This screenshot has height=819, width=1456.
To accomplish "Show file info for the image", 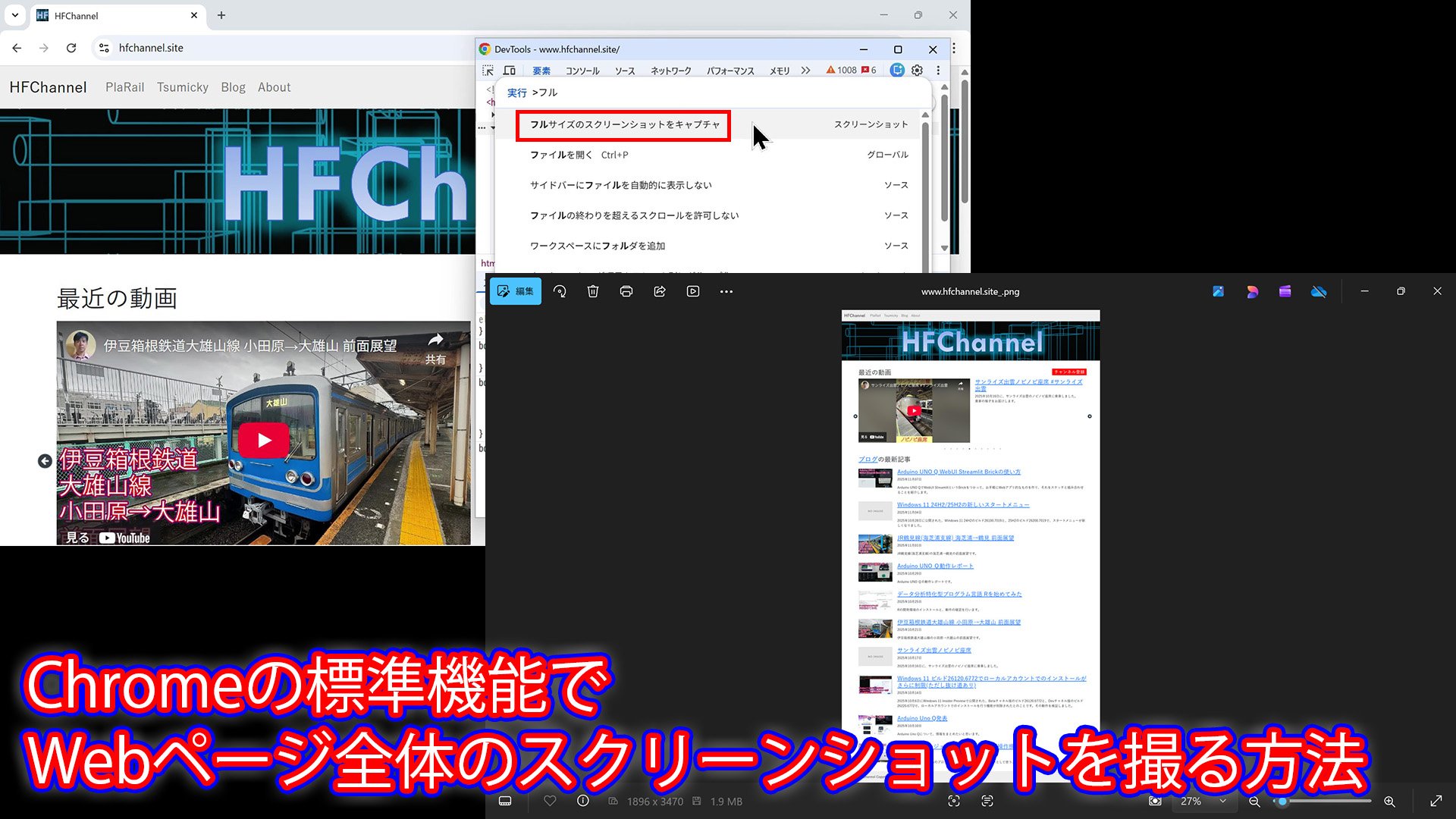I will [582, 801].
